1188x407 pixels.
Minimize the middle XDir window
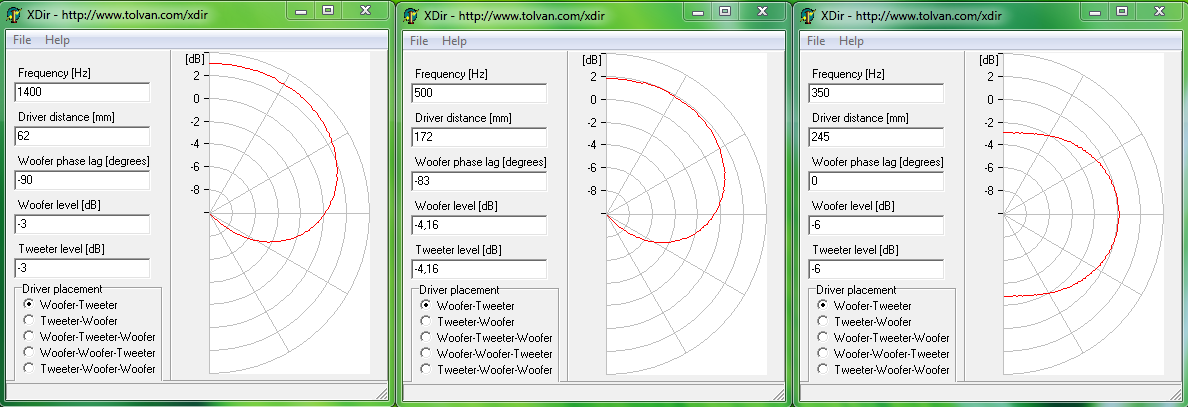(x=699, y=11)
